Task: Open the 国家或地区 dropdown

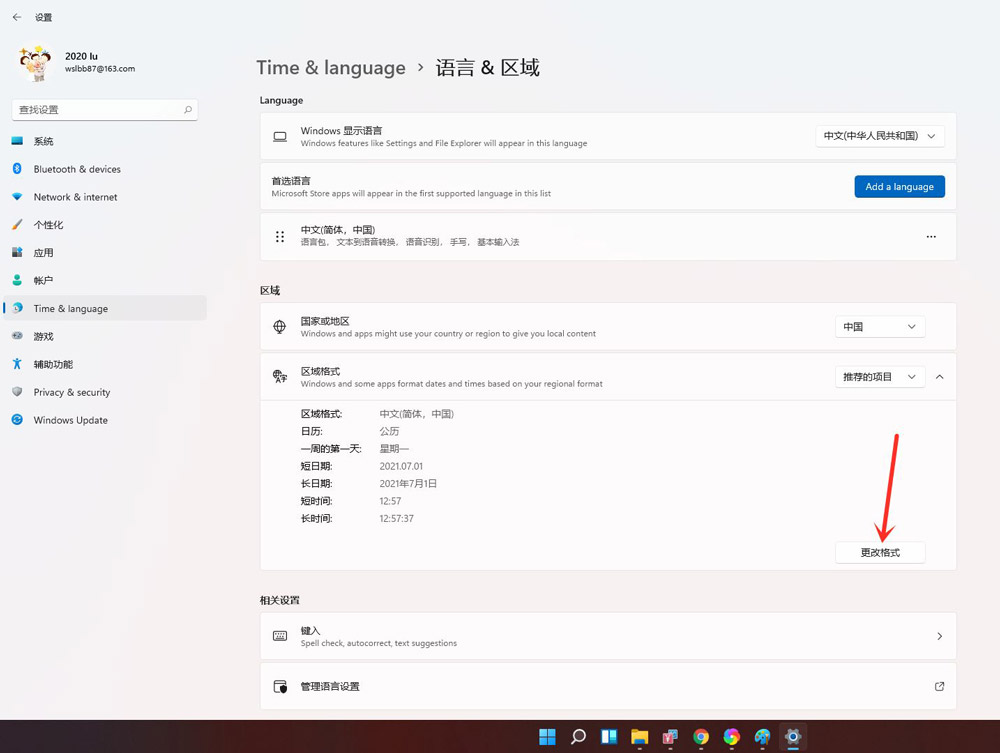Action: (880, 326)
